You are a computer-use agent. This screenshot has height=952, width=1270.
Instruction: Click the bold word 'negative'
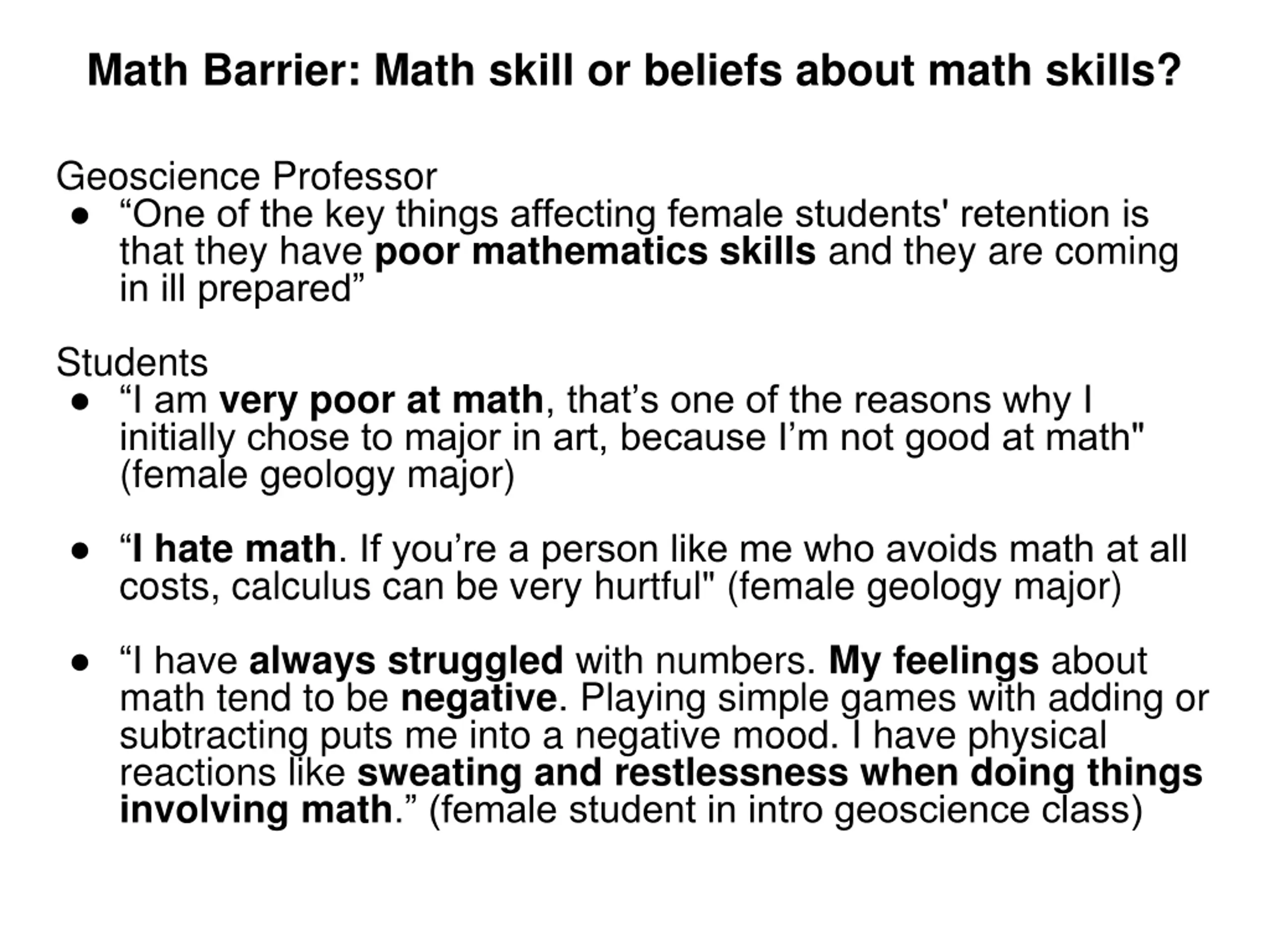coord(479,698)
